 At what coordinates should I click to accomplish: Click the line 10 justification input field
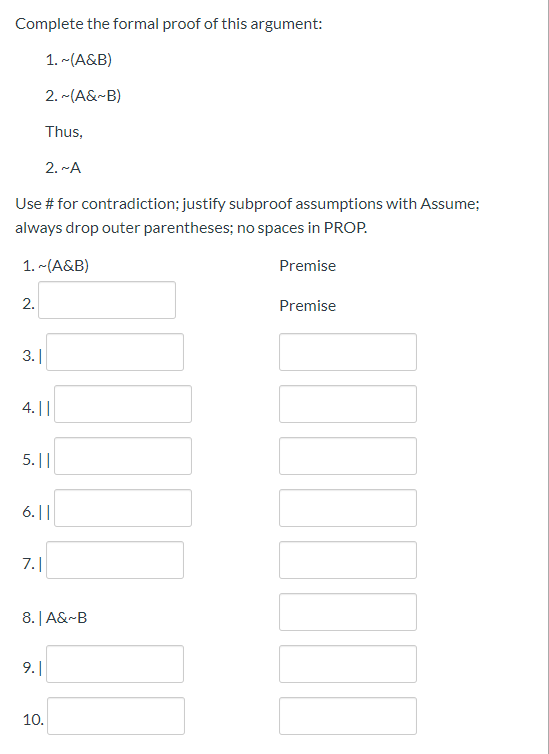coord(348,716)
